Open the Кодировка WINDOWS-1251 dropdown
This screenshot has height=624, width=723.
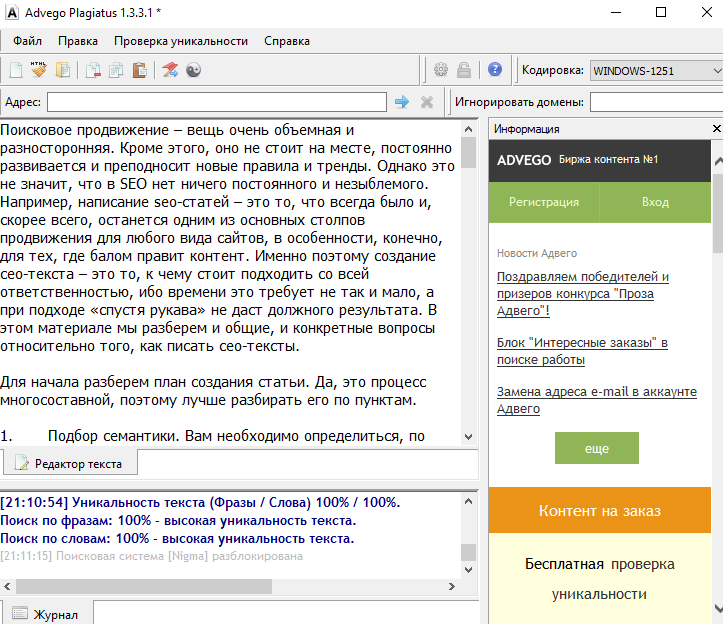click(x=657, y=71)
